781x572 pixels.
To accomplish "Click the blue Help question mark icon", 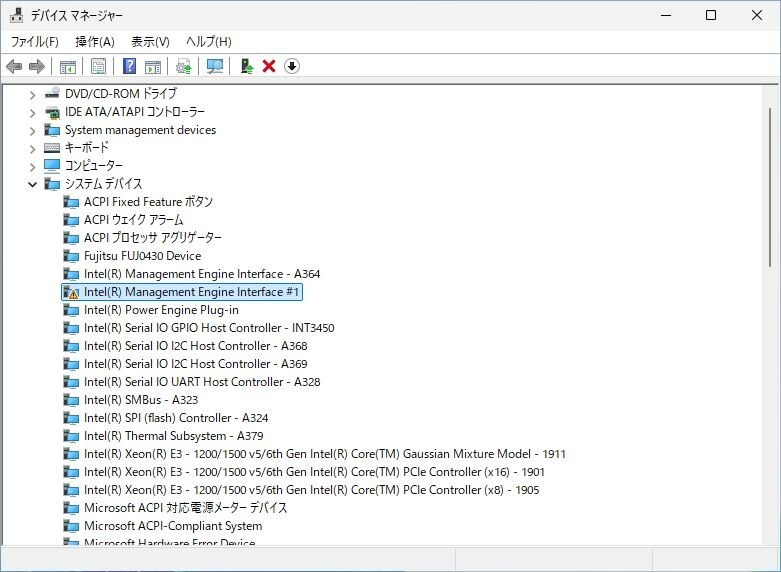I will (130, 66).
